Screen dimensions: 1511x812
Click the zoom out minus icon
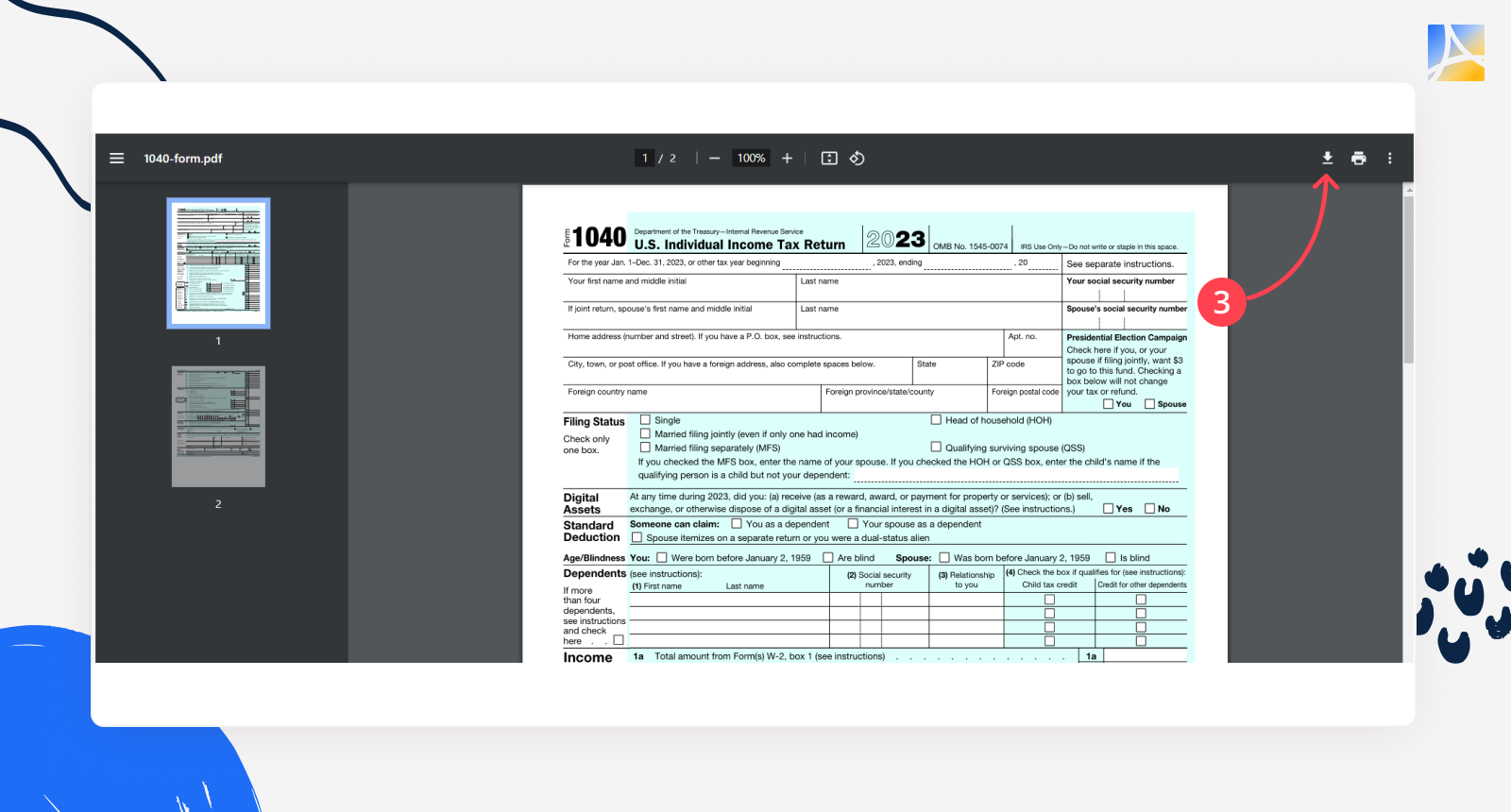[x=715, y=159]
